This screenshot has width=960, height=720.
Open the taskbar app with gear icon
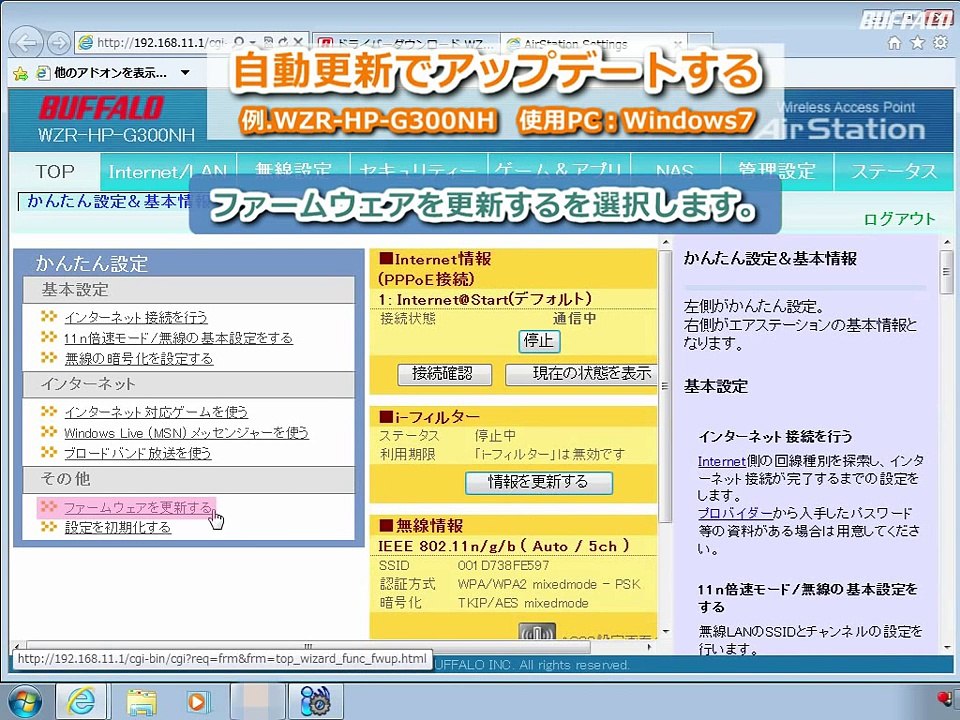tap(315, 702)
